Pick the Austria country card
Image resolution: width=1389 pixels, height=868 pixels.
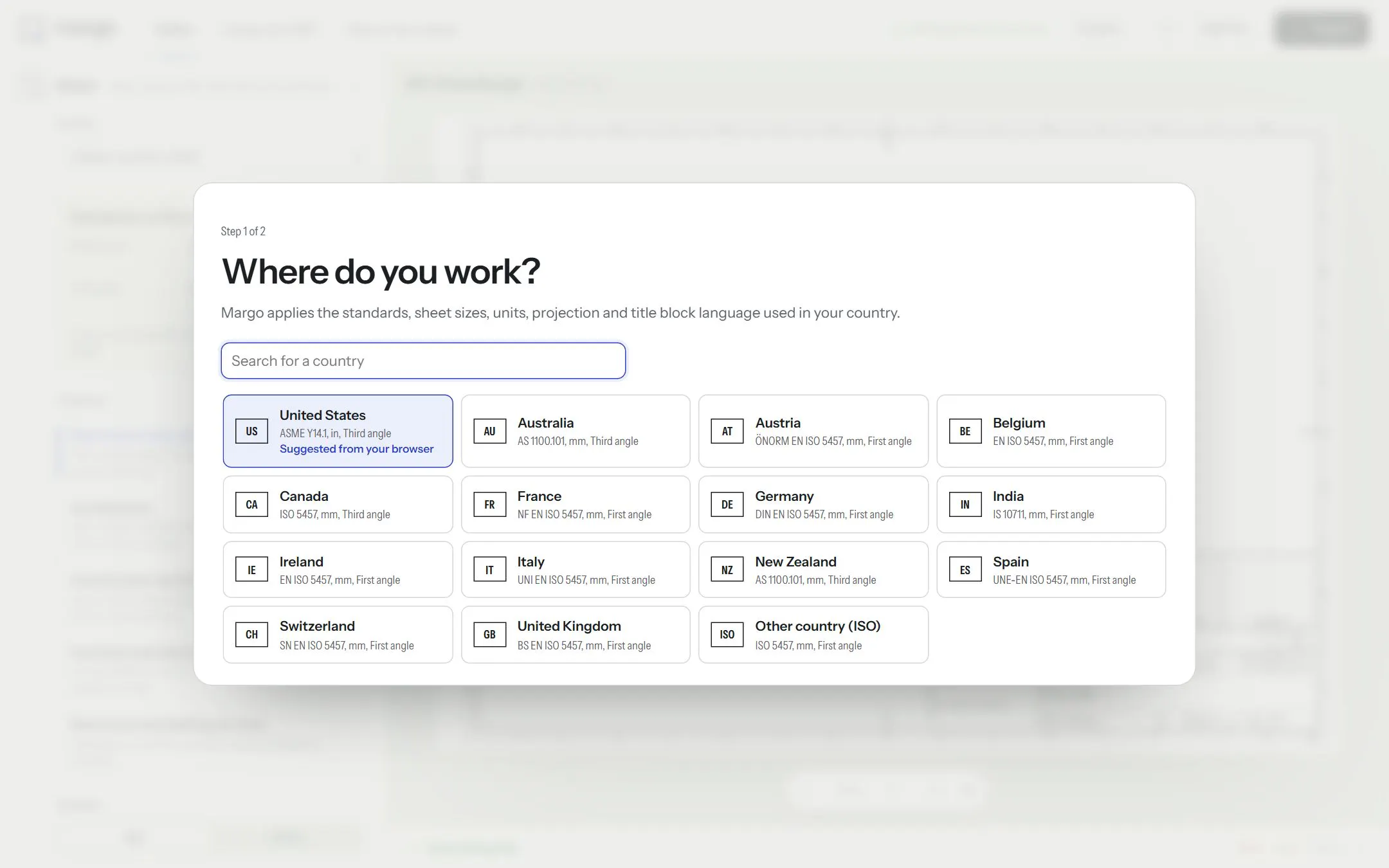click(x=813, y=431)
